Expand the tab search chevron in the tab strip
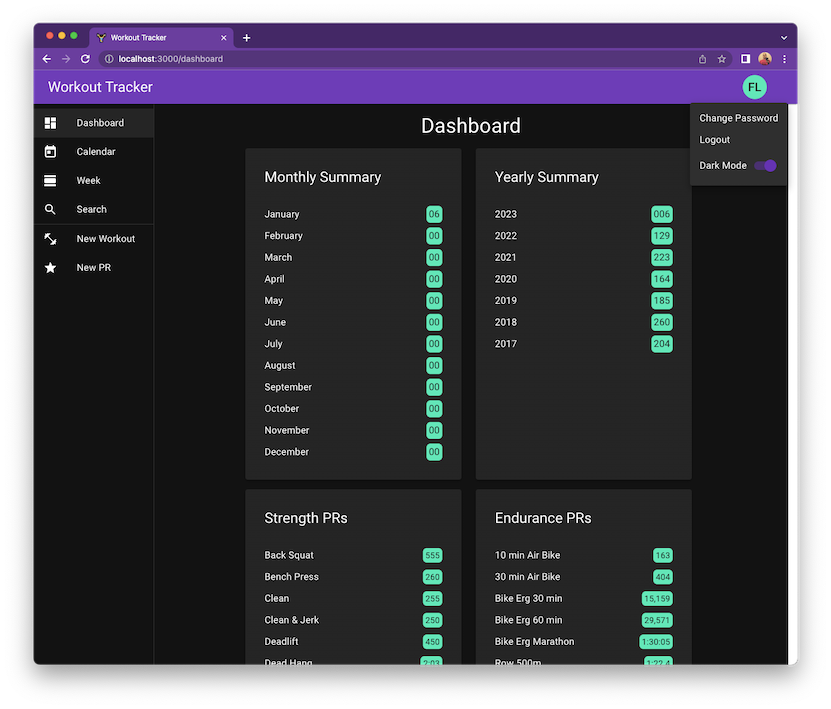The width and height of the screenshot is (831, 709). 784,38
